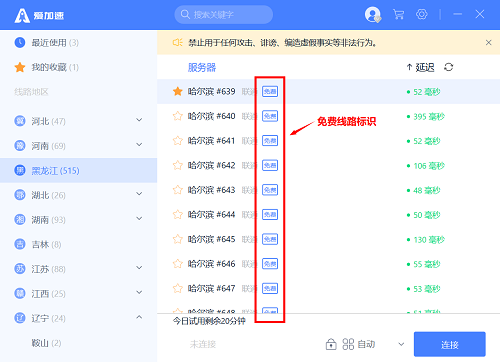Click the 395 毫秒 latency value
Screen dimensions: 500x362
click(429, 116)
